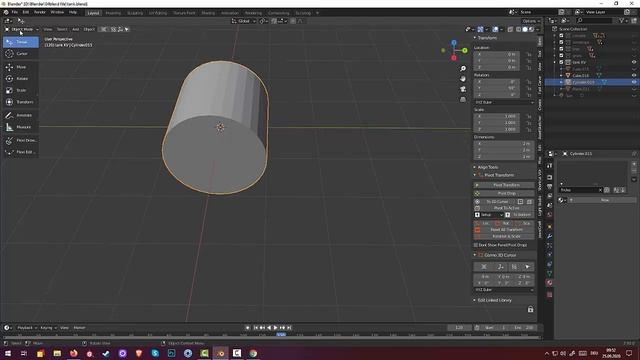
Task: Open the Render menu
Action: (40, 12)
